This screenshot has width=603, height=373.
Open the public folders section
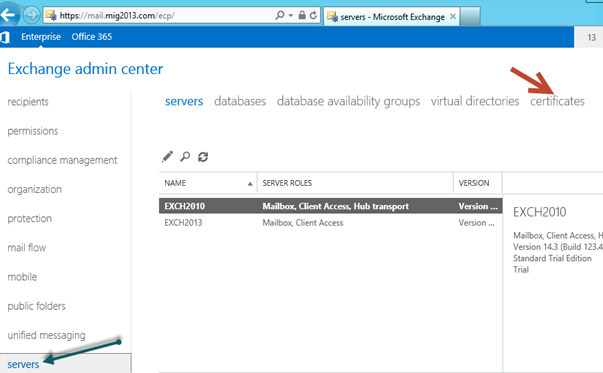pos(37,306)
